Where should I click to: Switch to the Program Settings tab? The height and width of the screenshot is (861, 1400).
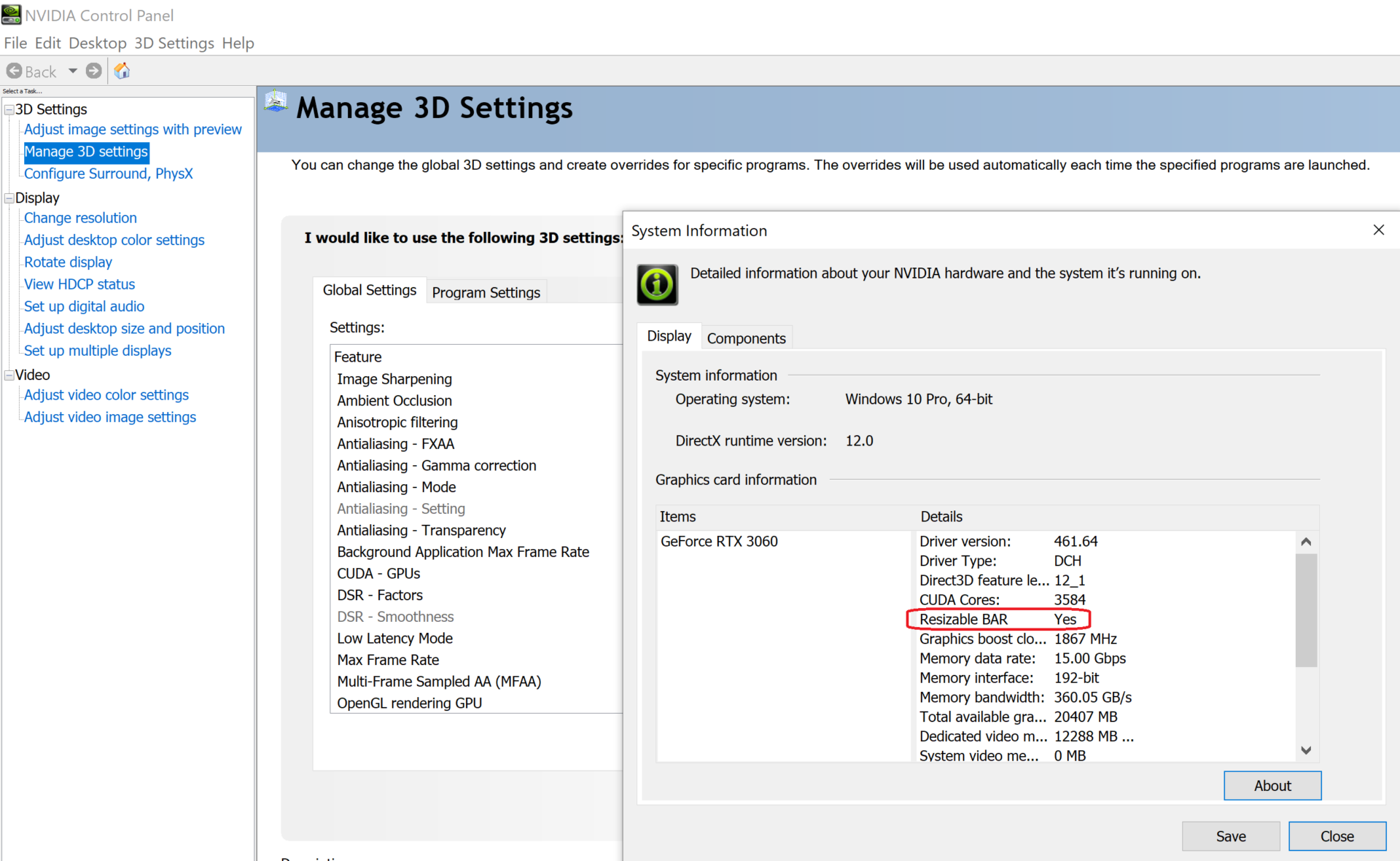[486, 292]
